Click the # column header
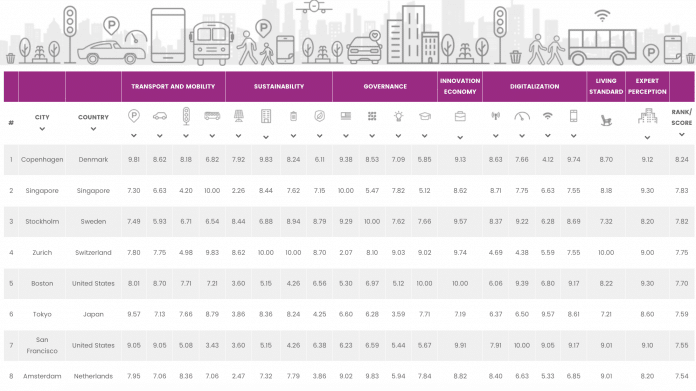This screenshot has width=696, height=391. click(11, 122)
